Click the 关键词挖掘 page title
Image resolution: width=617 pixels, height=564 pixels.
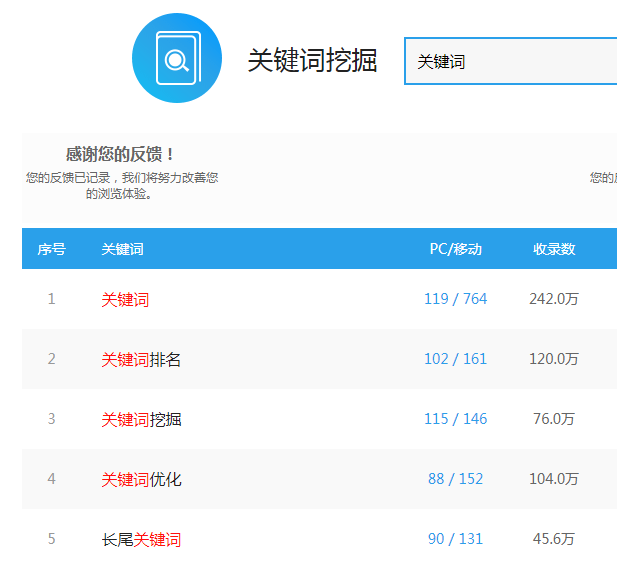[312, 60]
